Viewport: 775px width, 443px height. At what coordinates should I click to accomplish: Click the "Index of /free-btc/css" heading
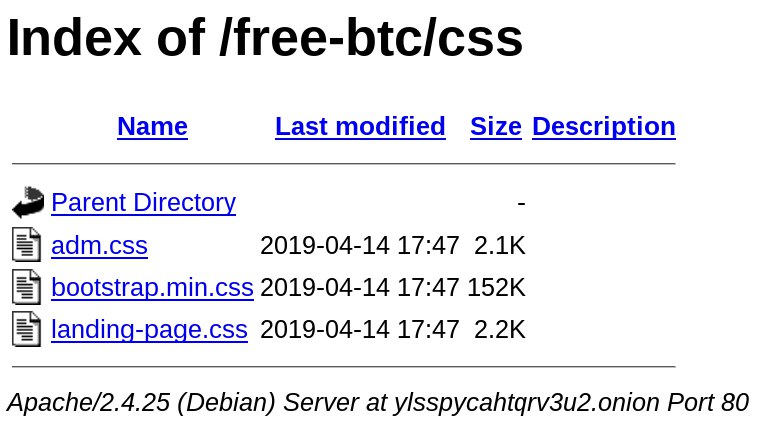265,38
